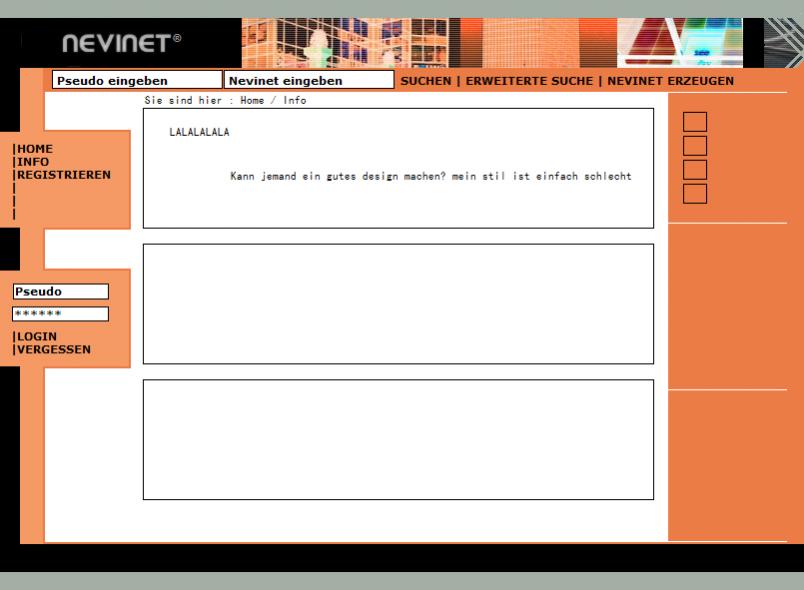Click the colorful building banner image

tap(500, 42)
